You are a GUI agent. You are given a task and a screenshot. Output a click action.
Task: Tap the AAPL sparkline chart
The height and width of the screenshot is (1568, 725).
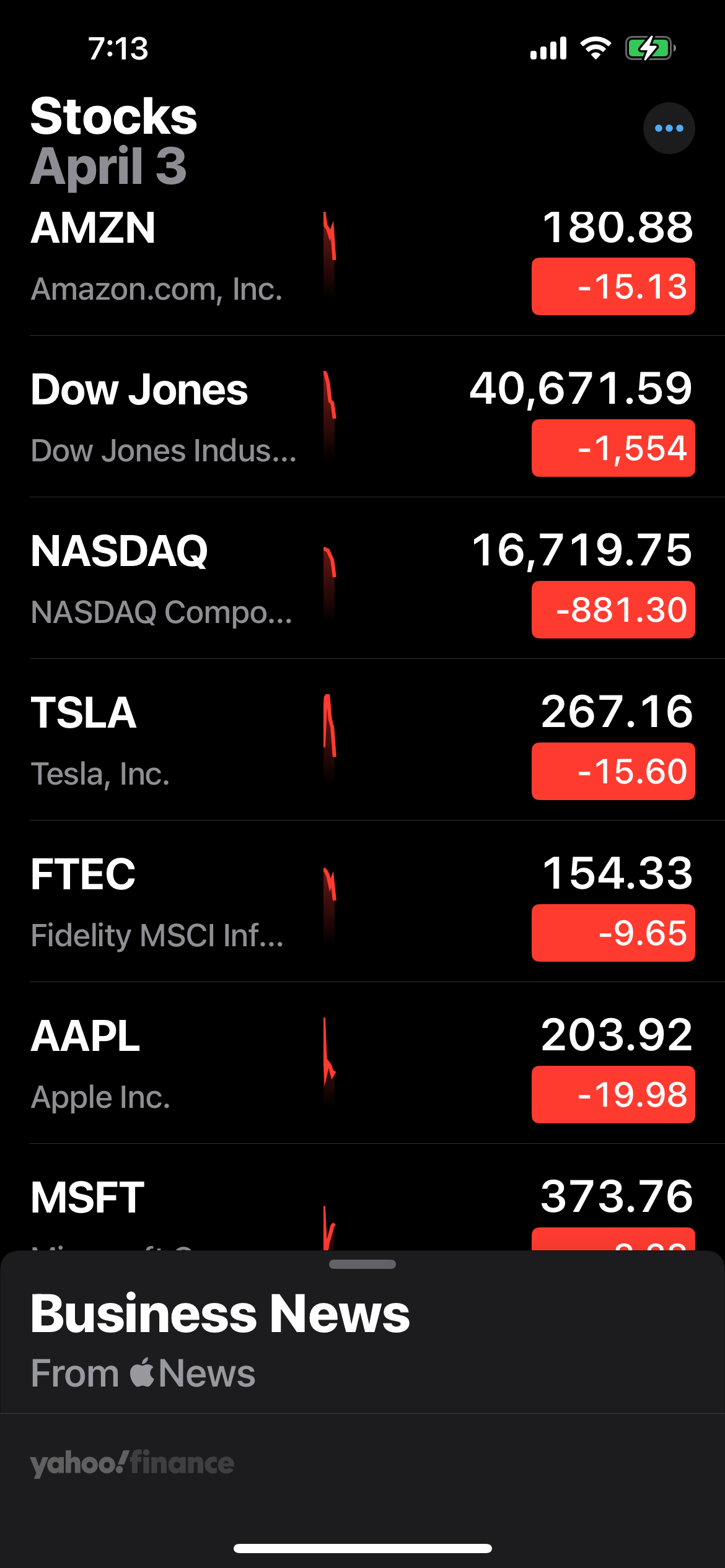coord(330,1061)
